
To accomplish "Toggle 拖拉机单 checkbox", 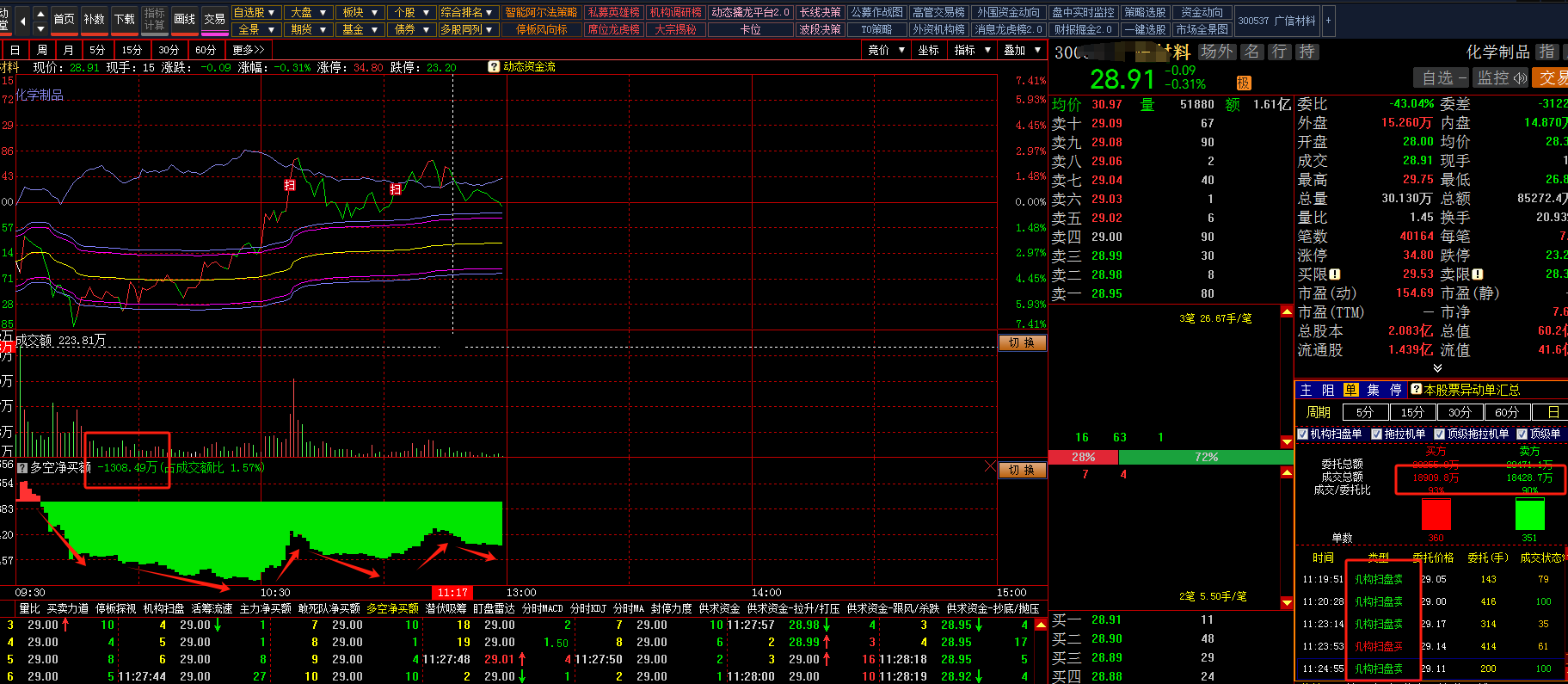I will tap(1376, 434).
